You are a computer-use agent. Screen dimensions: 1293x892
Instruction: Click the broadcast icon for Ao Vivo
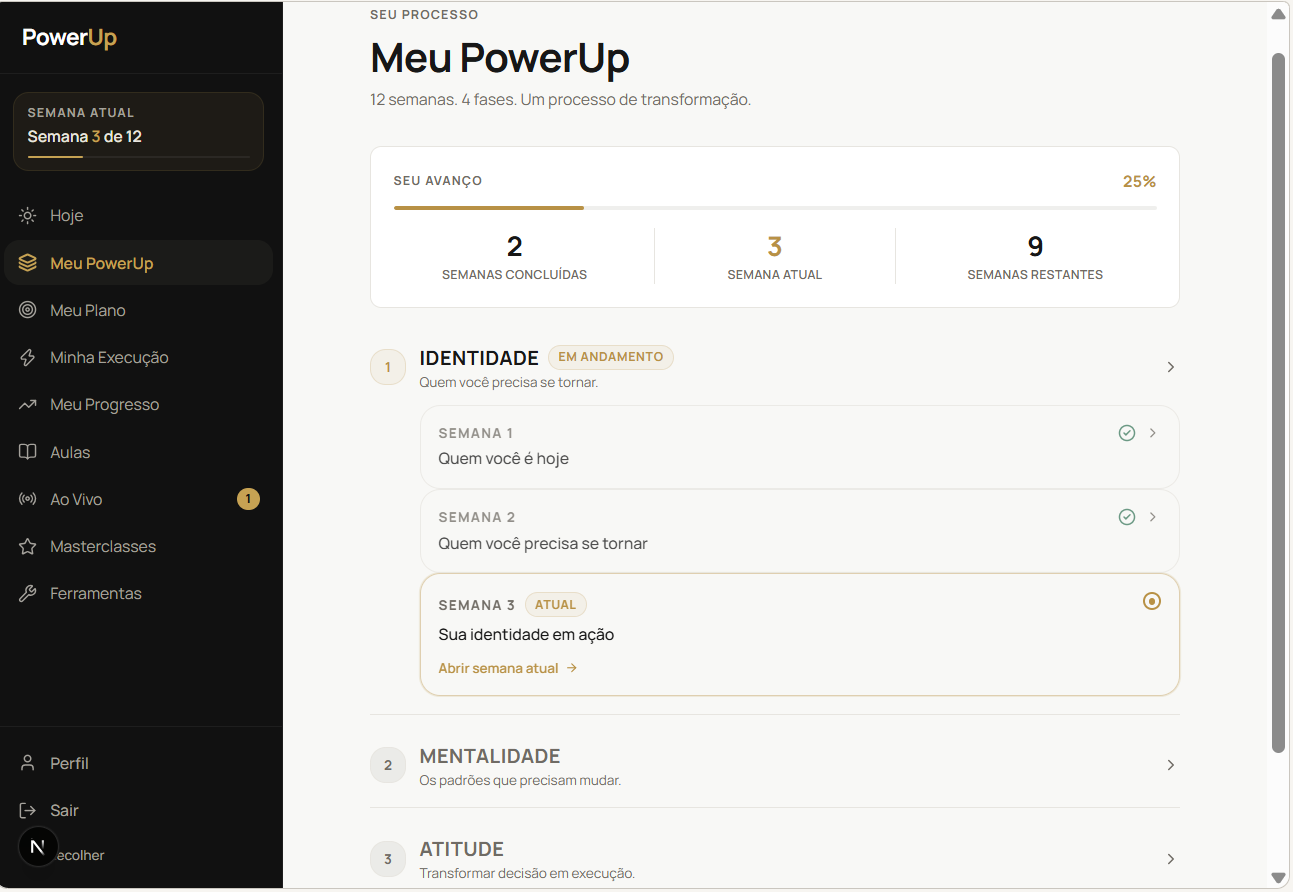28,499
